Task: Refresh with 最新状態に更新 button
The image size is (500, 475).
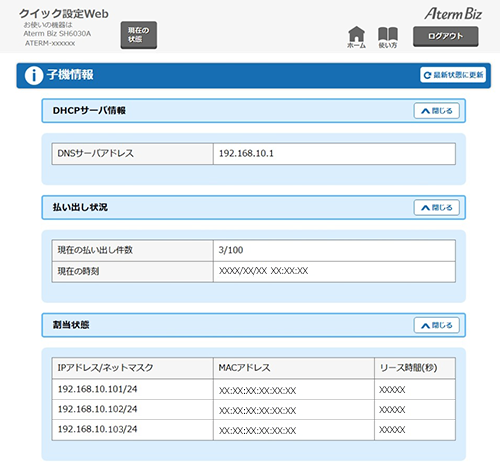Action: click(453, 75)
